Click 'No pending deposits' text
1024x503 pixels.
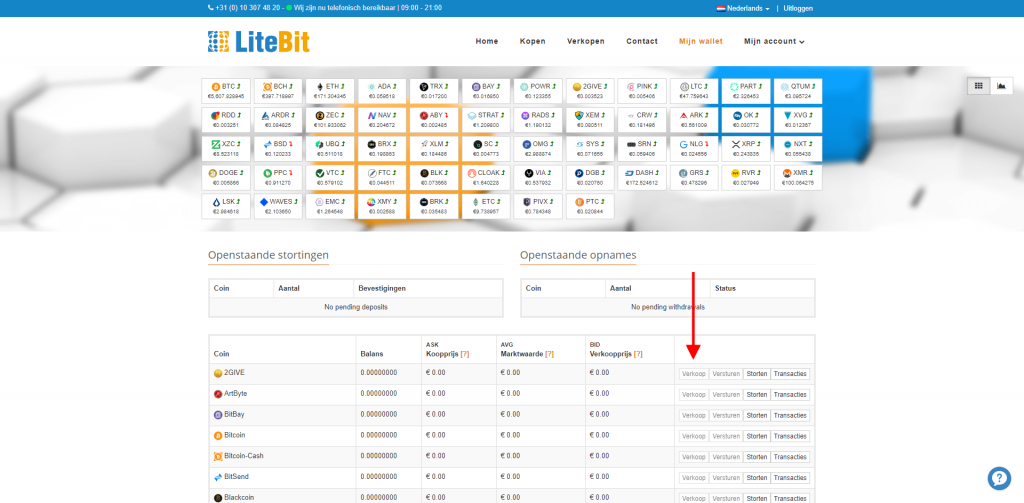click(356, 306)
